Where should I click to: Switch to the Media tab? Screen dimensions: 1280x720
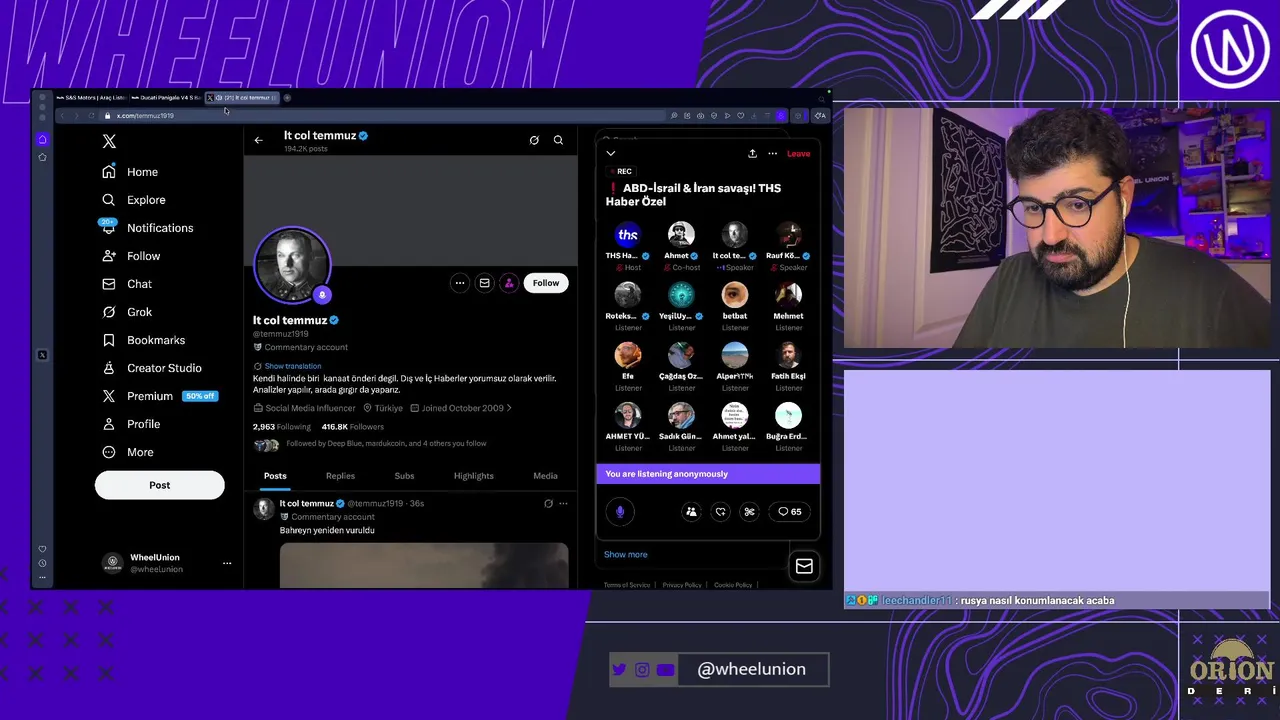(545, 476)
